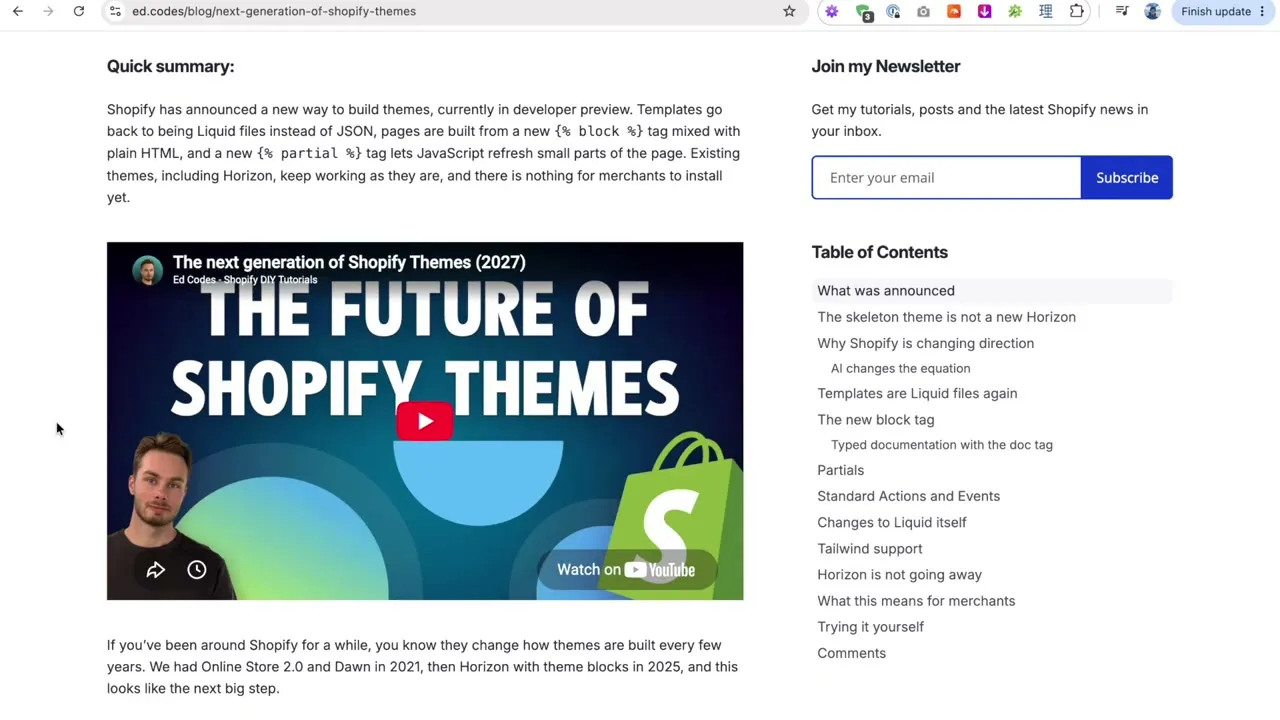Open the green shield extension with badge 3
The height and width of the screenshot is (720, 1280).
tap(863, 12)
